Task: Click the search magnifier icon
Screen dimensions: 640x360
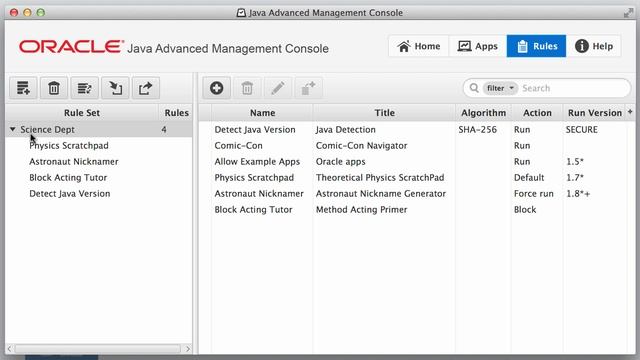Action: pyautogui.click(x=473, y=88)
